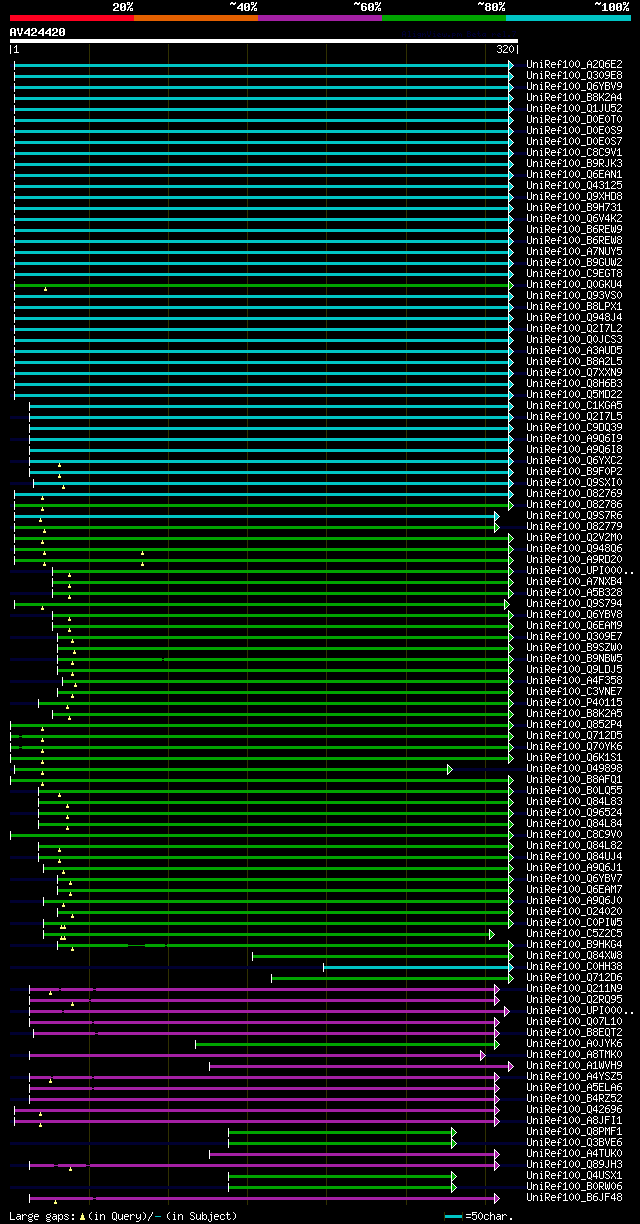Open hit UniRef100_A2Q6E2

pos(574,64)
